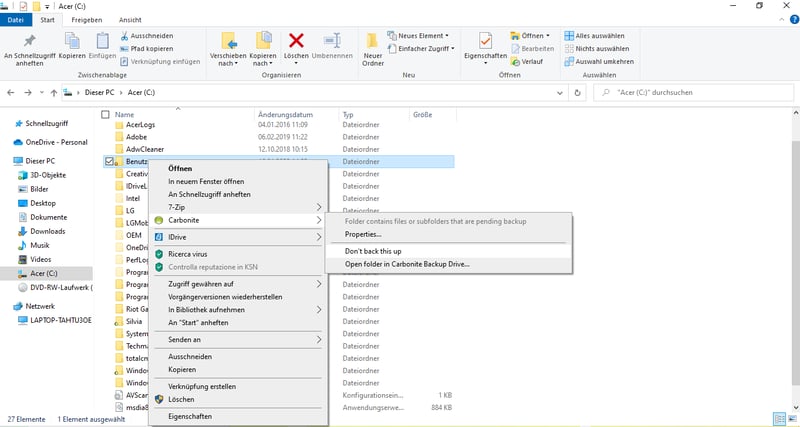Click the Kopieren ribbon icon

[x=72, y=42]
